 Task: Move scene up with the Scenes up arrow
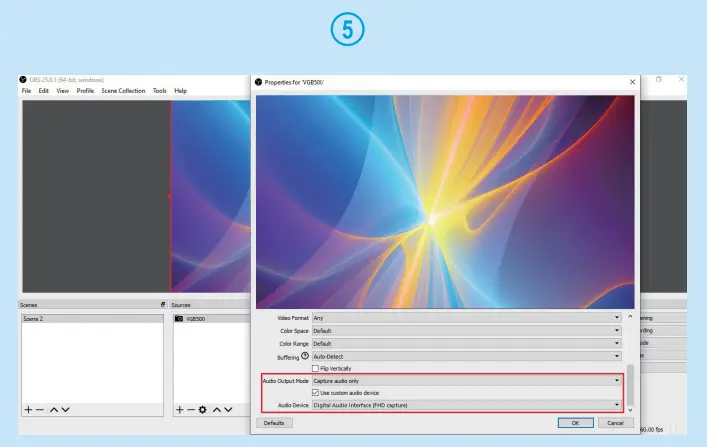click(54, 410)
